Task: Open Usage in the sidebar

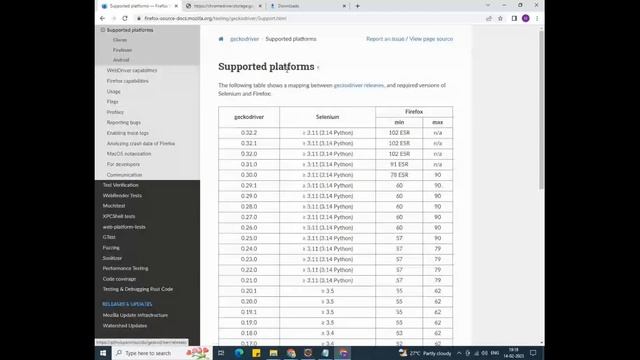Action: [113, 91]
